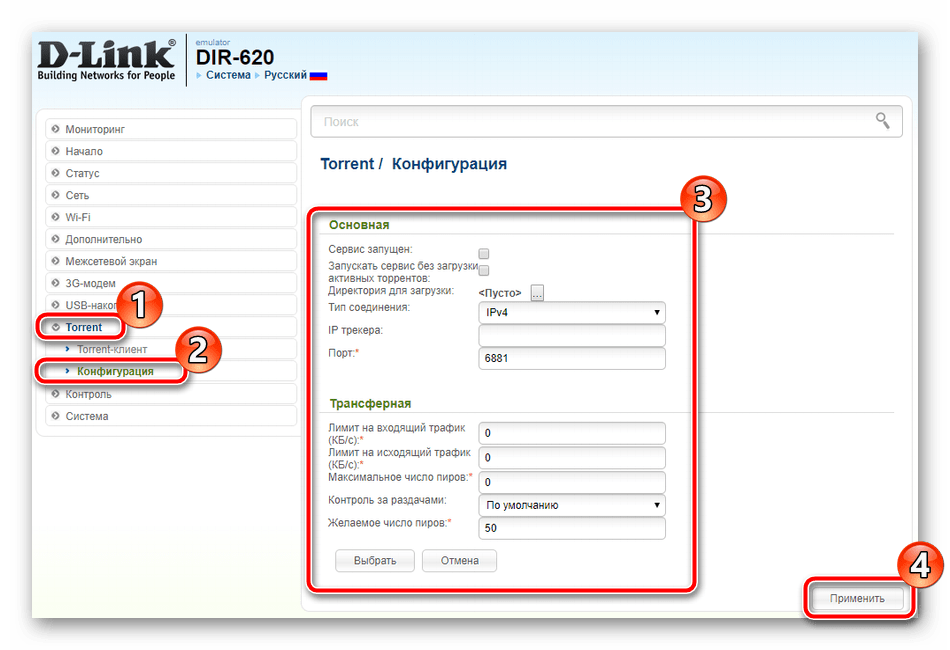Click the search magnifier icon

click(x=883, y=121)
